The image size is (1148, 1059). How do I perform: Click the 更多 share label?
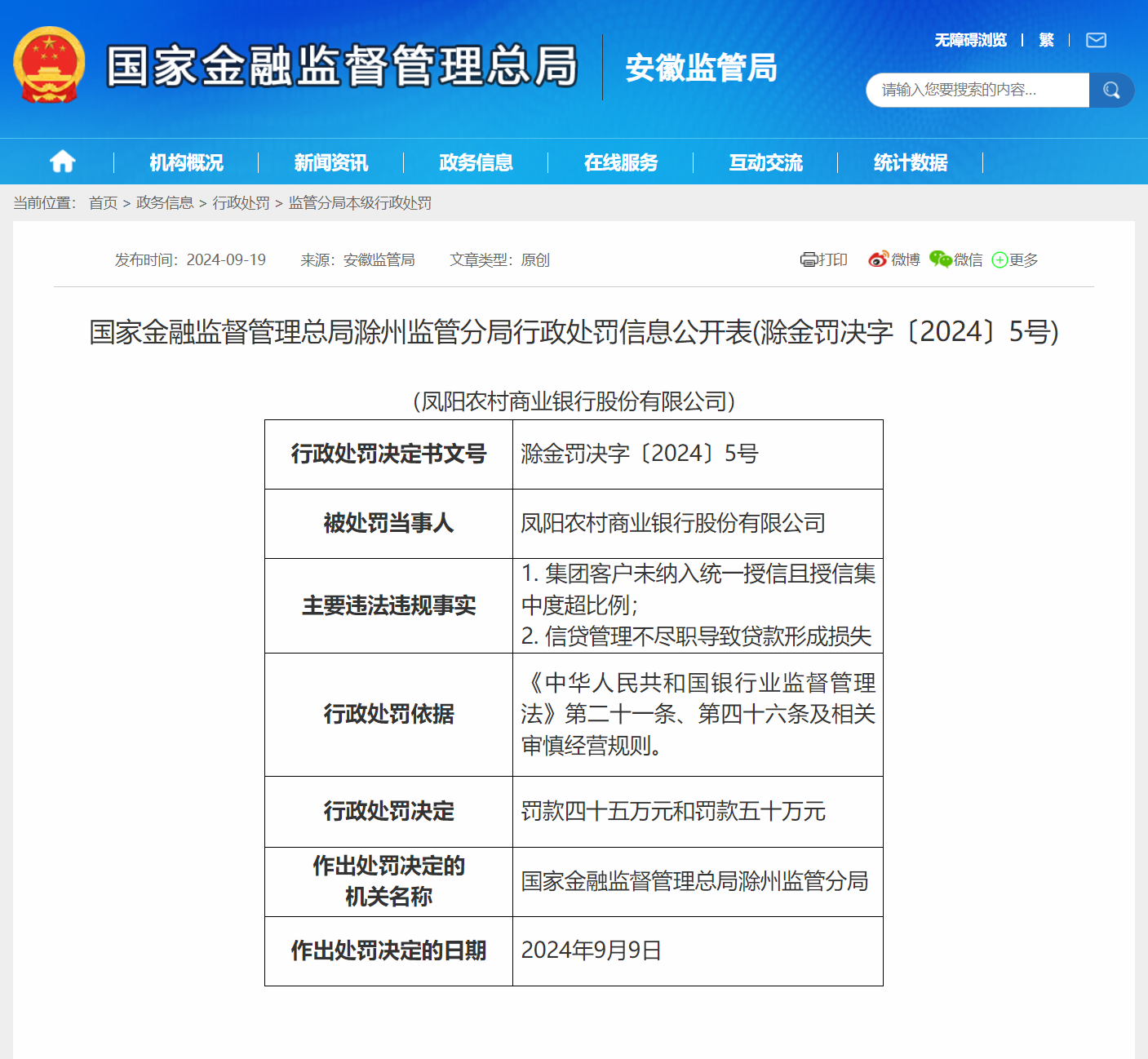tap(1024, 259)
